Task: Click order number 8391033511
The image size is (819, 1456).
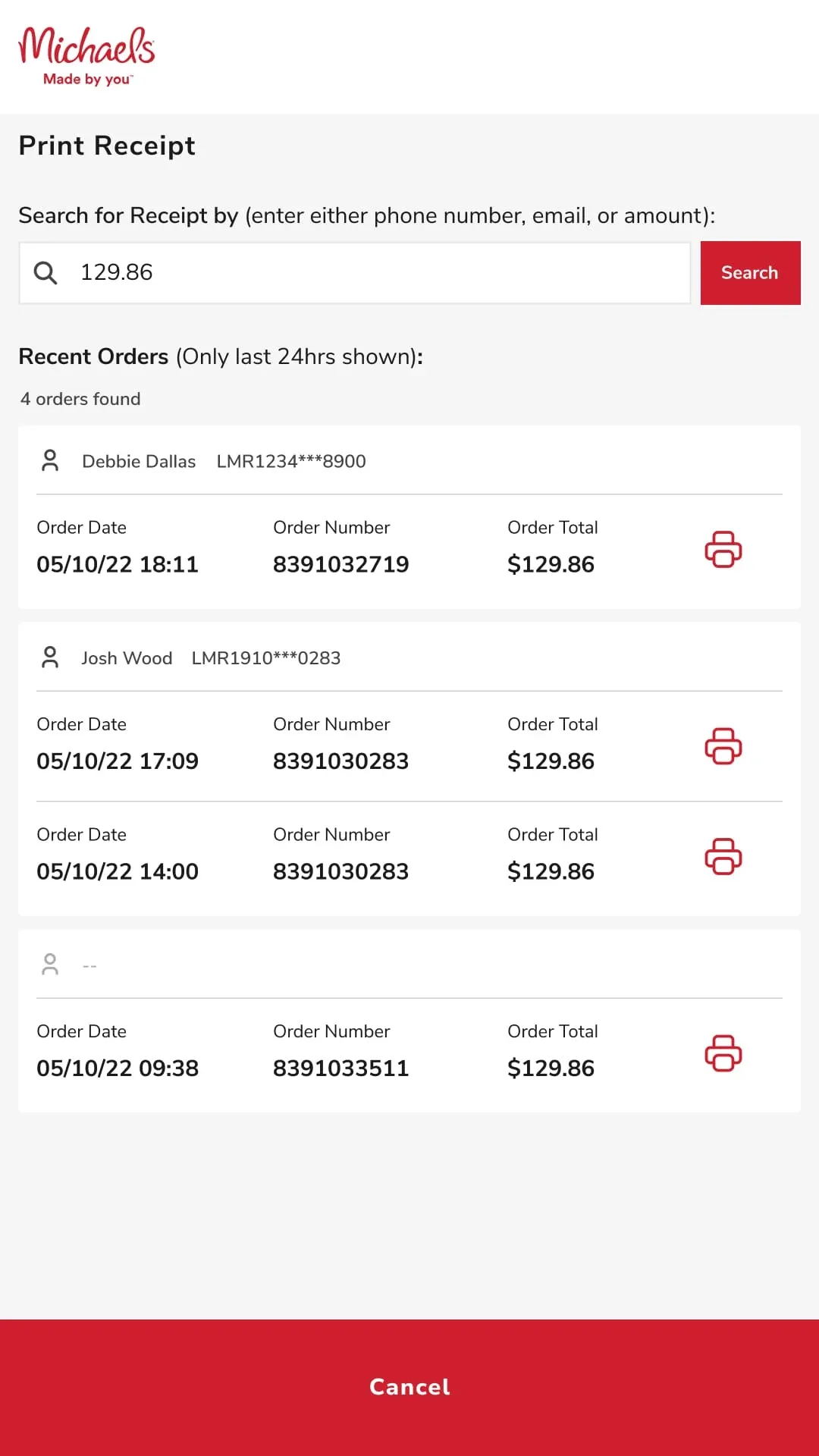Action: (340, 1068)
